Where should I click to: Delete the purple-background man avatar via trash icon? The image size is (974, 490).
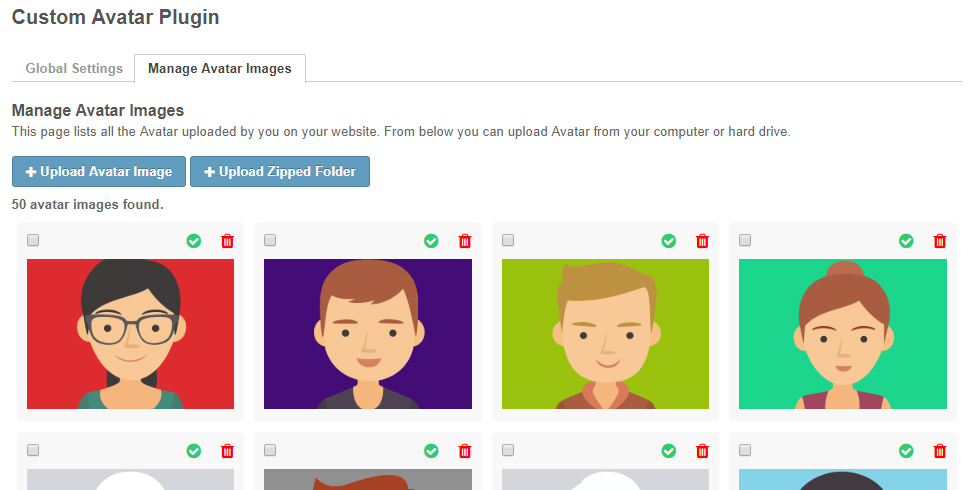pyautogui.click(x=465, y=241)
